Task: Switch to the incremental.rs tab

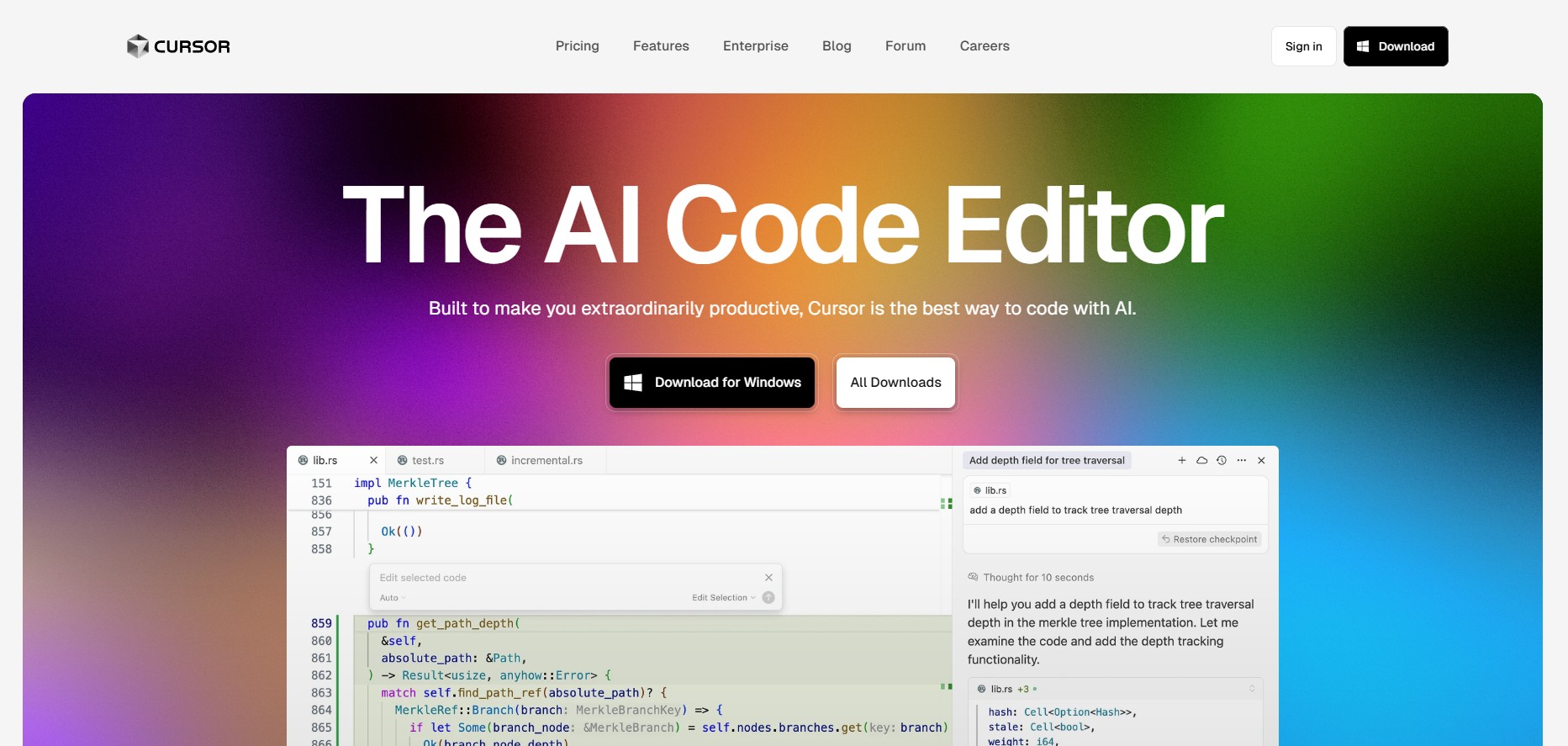Action: coord(546,460)
